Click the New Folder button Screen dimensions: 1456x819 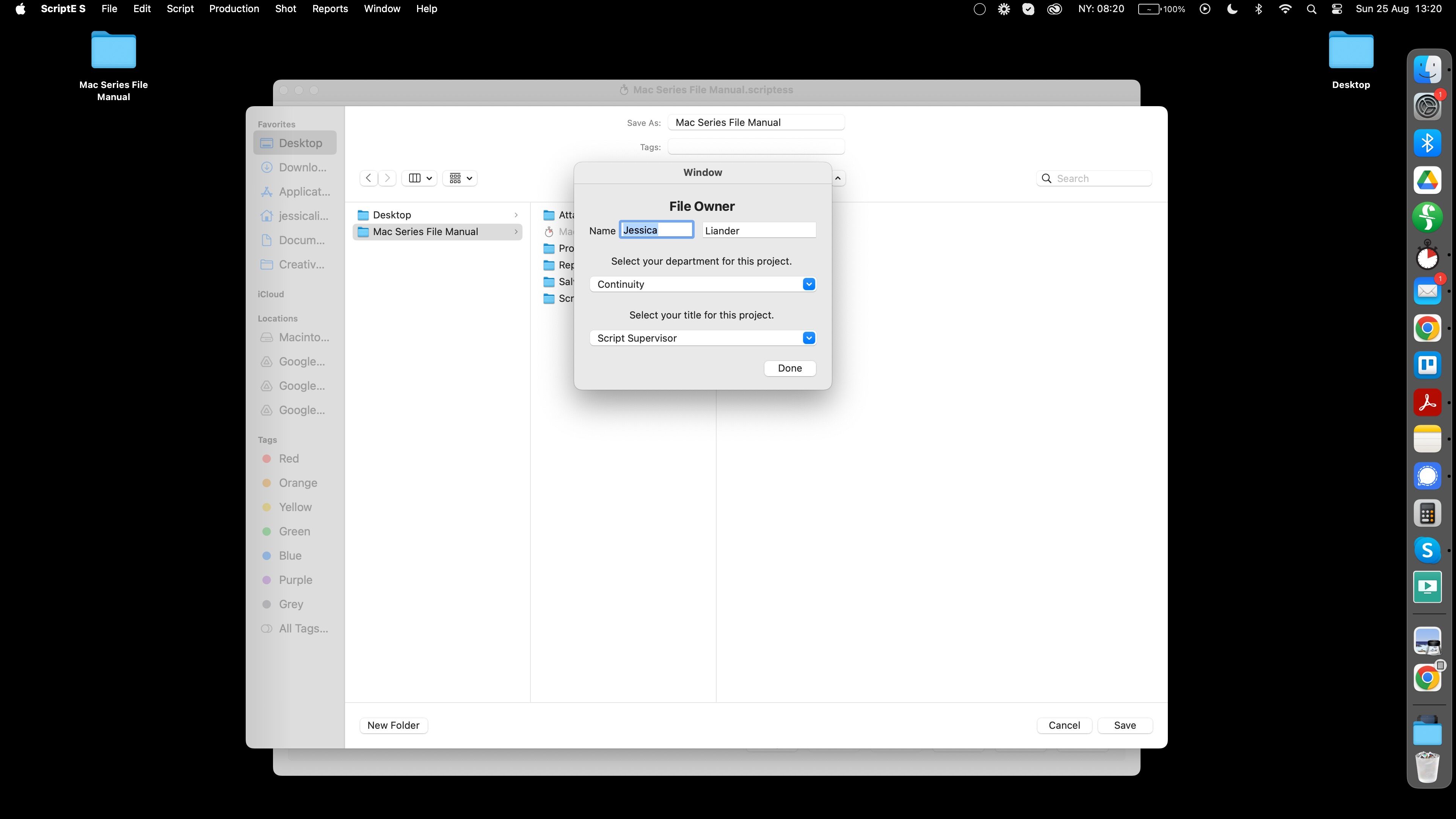pos(394,725)
